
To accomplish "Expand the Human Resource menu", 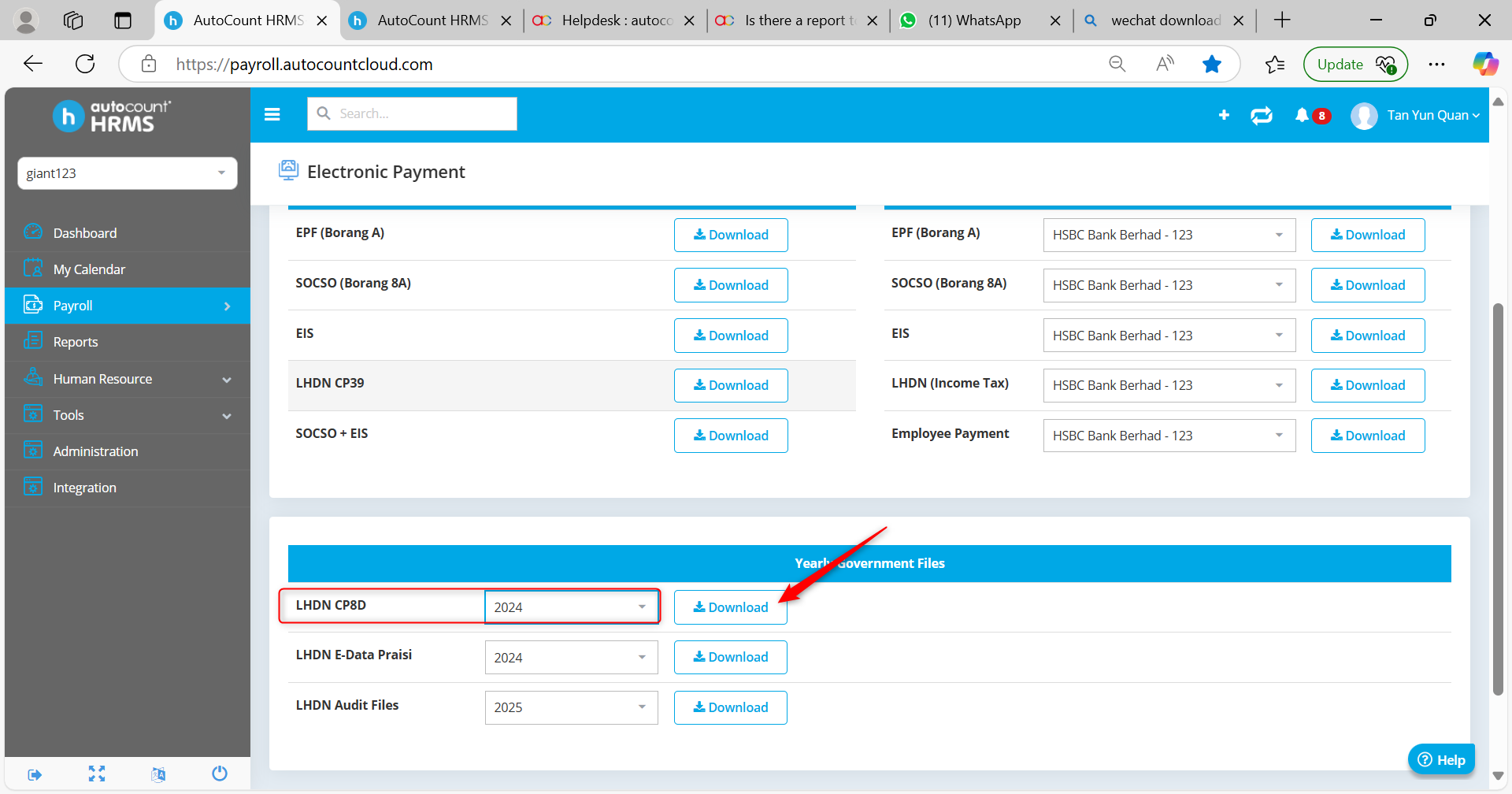I will pos(128,379).
